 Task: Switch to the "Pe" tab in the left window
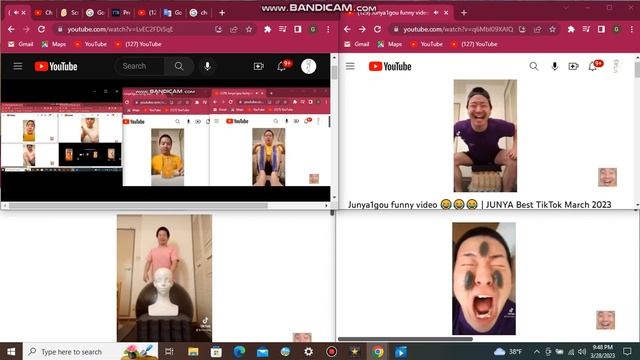tap(121, 13)
